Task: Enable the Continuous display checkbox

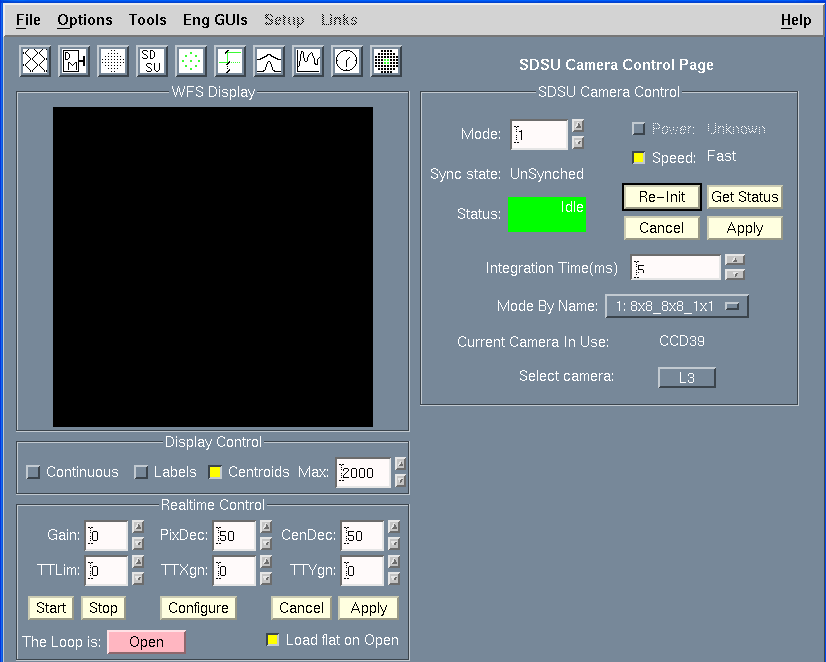Action: pos(34,472)
